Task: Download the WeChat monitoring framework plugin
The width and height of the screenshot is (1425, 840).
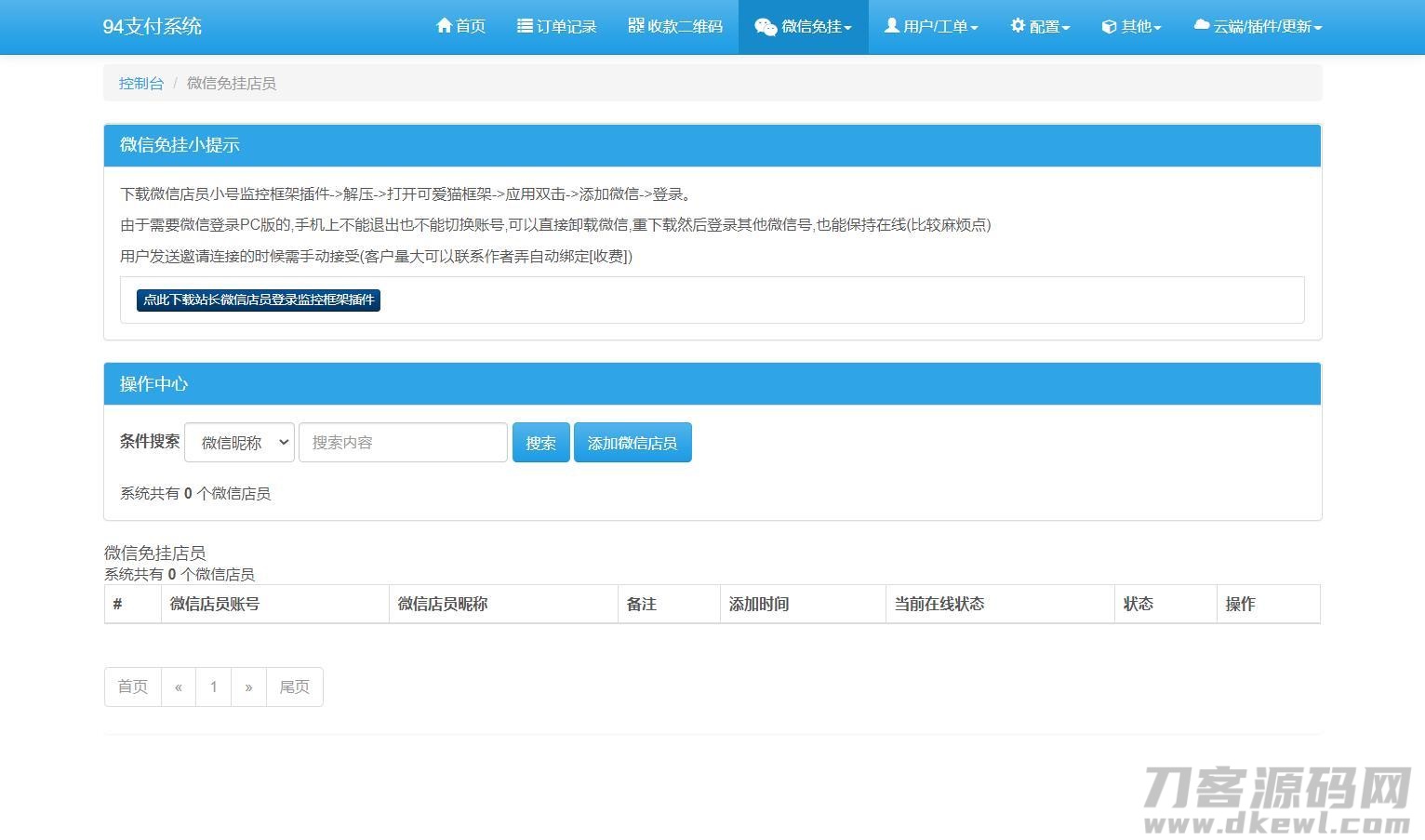Action: click(x=258, y=300)
